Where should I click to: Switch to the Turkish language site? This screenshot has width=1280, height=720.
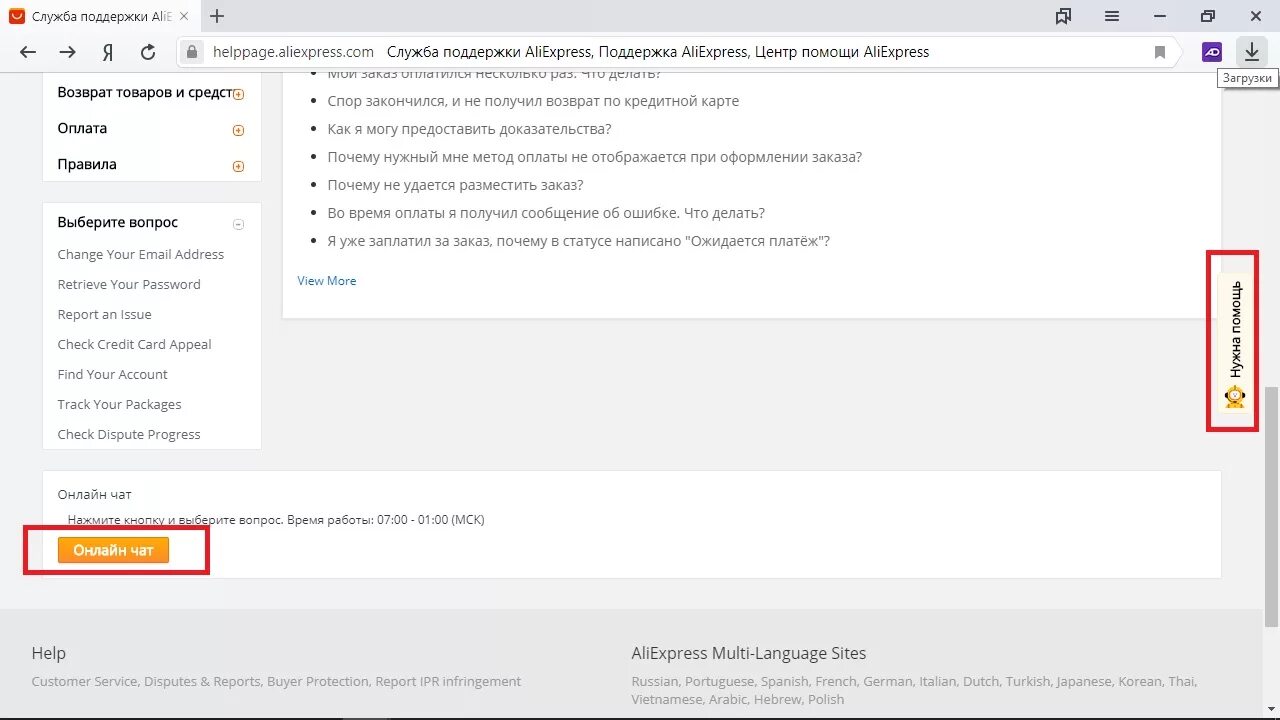pos(1028,681)
